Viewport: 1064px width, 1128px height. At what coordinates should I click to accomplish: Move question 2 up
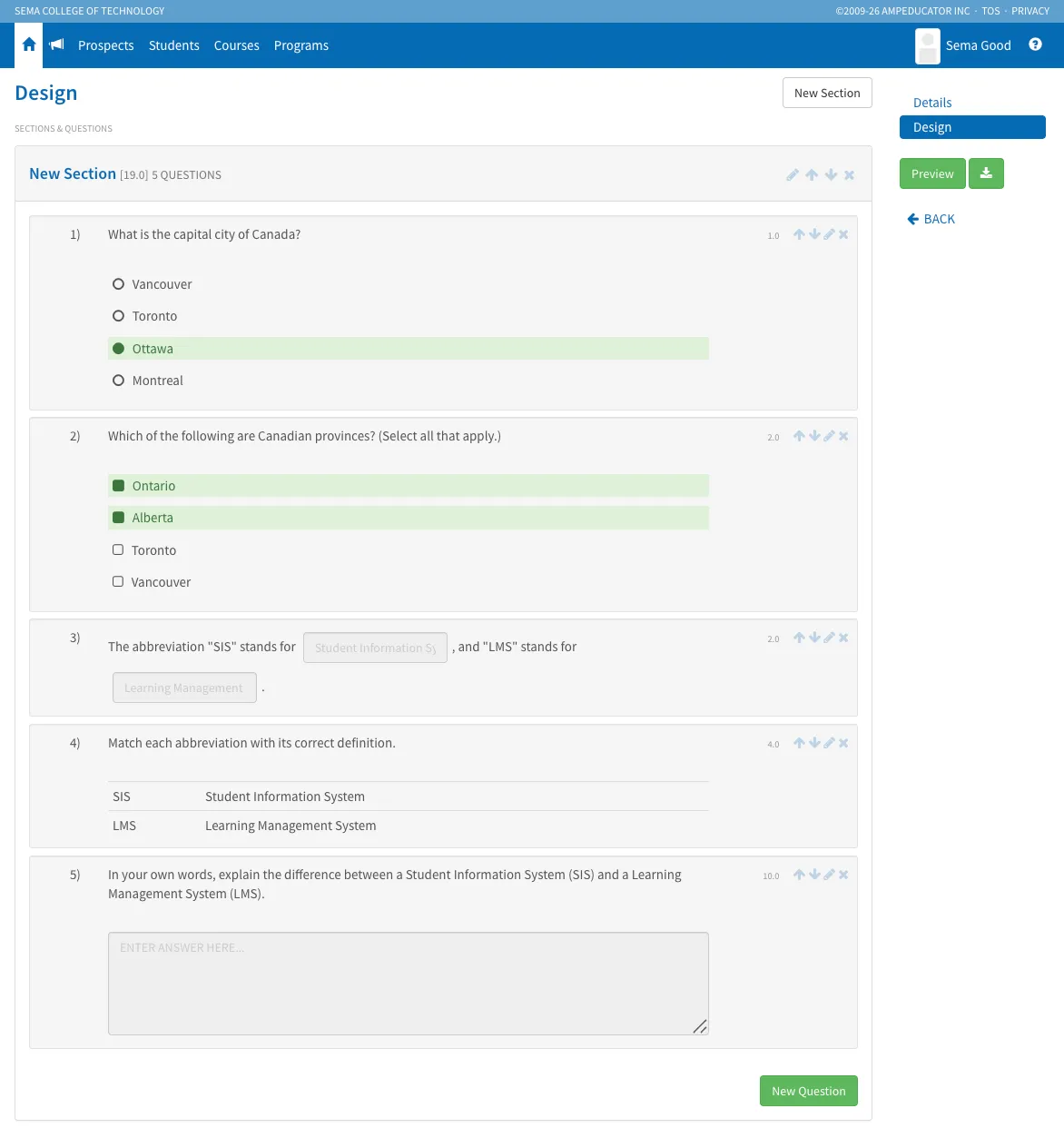point(799,436)
